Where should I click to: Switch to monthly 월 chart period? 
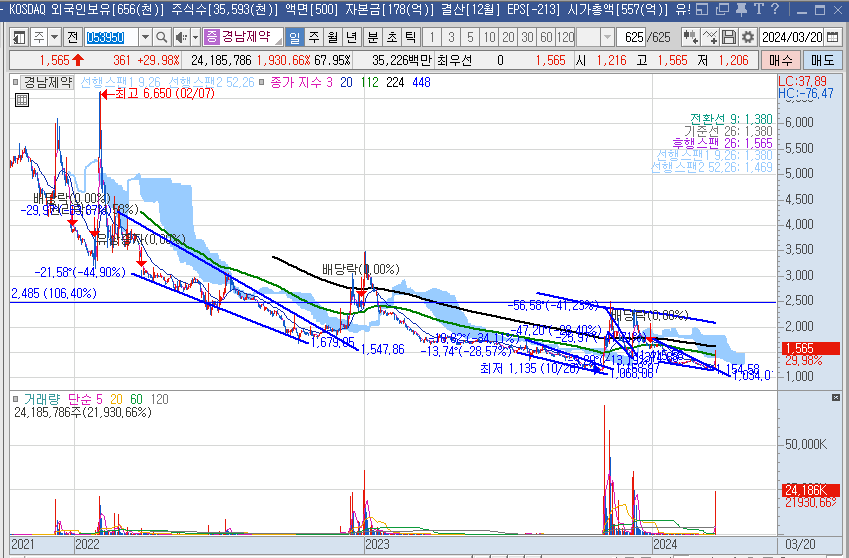point(332,37)
